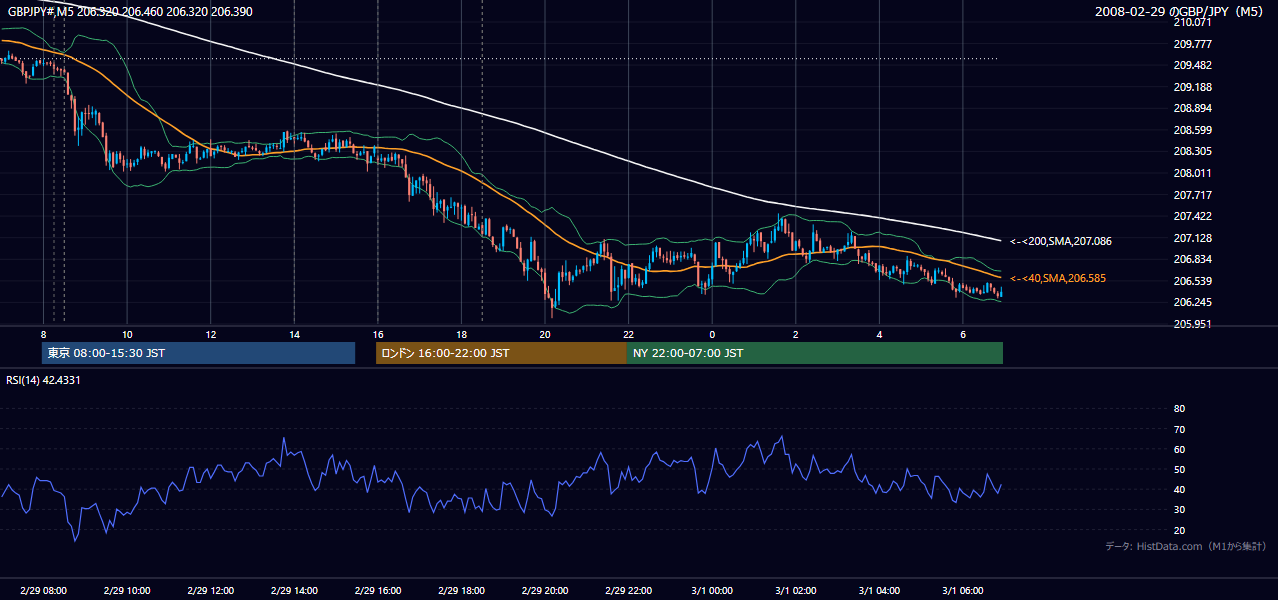The width and height of the screenshot is (1278, 600).
Task: Click the 40 SMA label reading 206.585
Action: tap(1058, 278)
